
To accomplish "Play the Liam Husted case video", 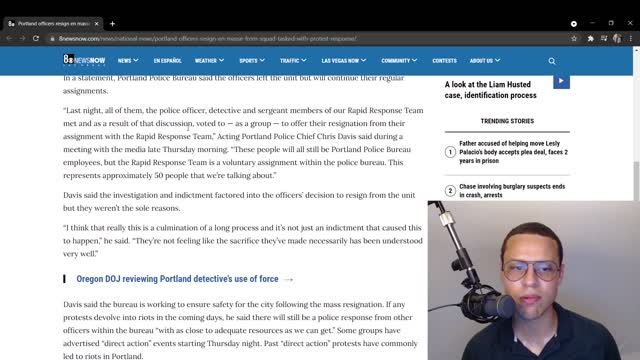I will (561, 81).
